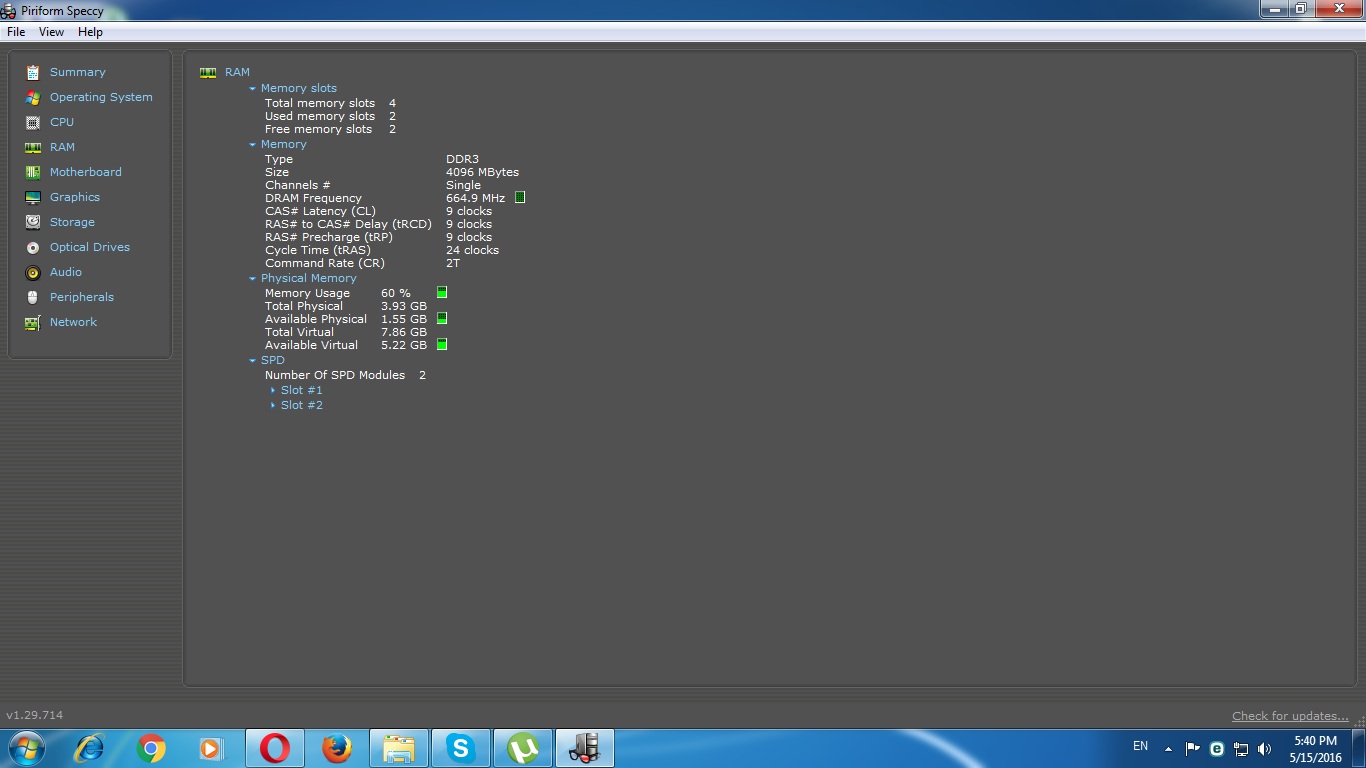Click the Graphics monitor icon
Viewport: 1366px width, 768px height.
33,197
